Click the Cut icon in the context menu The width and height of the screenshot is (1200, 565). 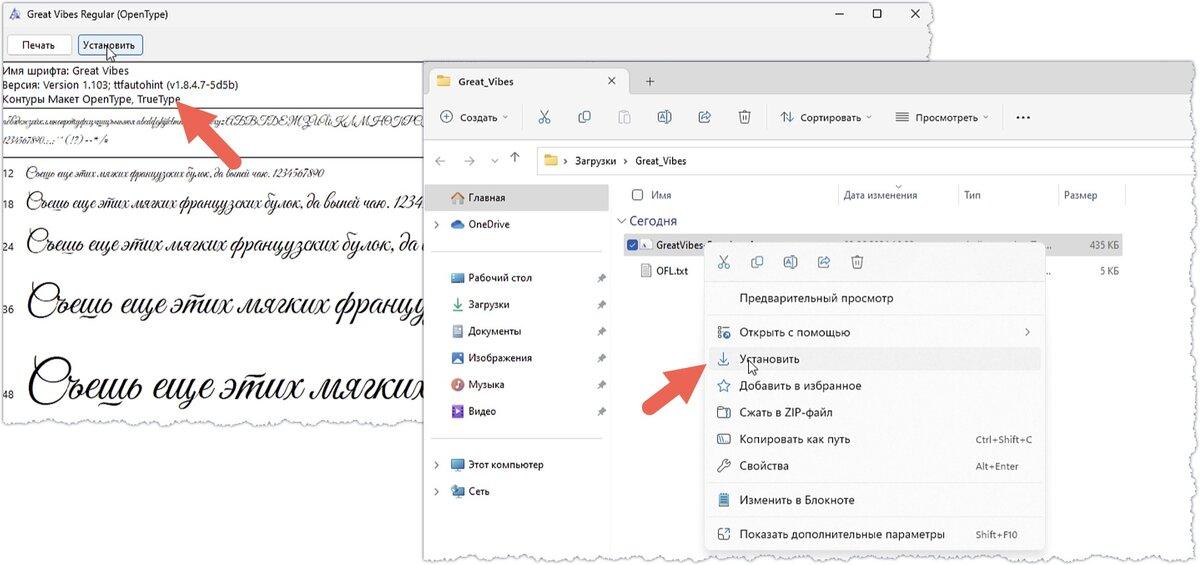(724, 262)
